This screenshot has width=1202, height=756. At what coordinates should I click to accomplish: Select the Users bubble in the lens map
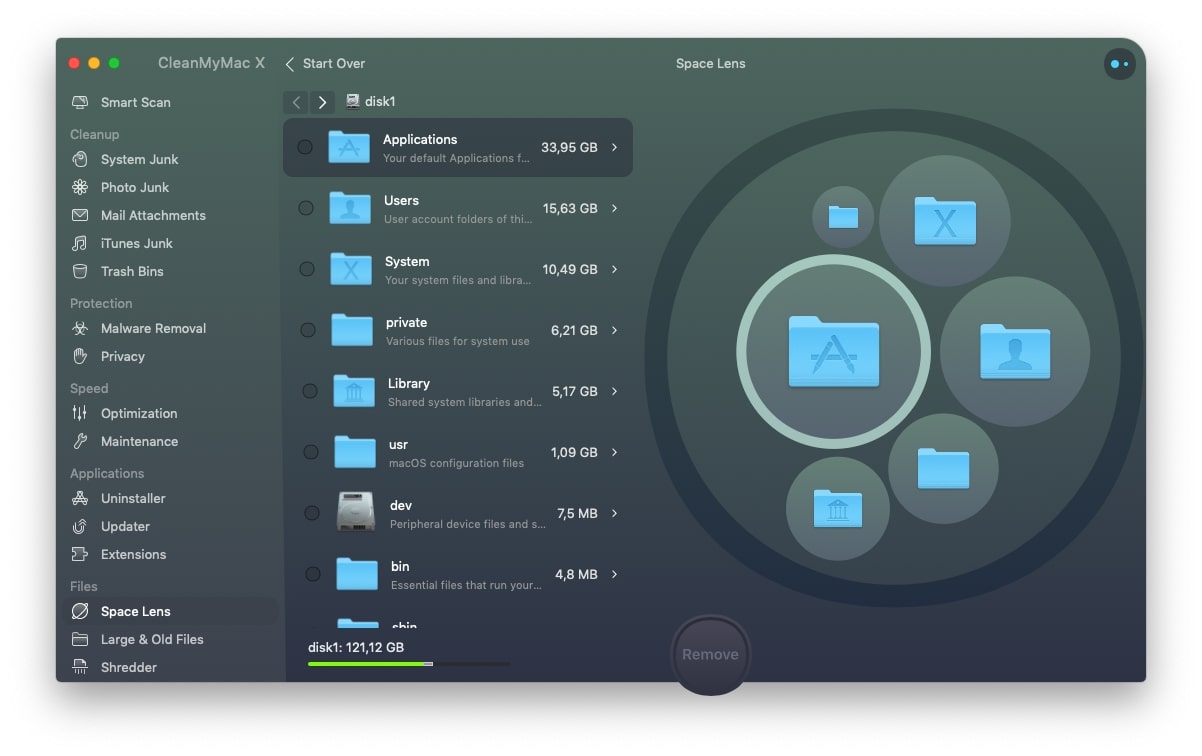coord(1015,351)
